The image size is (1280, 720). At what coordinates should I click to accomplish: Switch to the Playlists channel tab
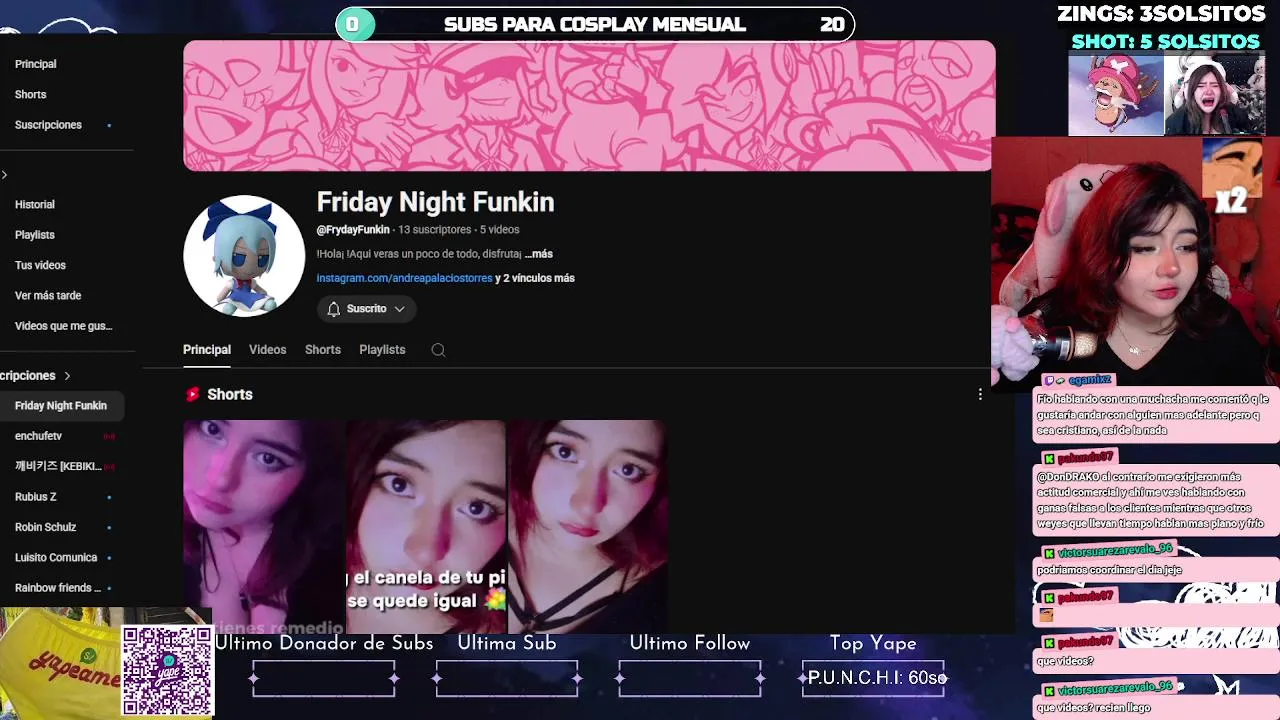click(x=382, y=350)
